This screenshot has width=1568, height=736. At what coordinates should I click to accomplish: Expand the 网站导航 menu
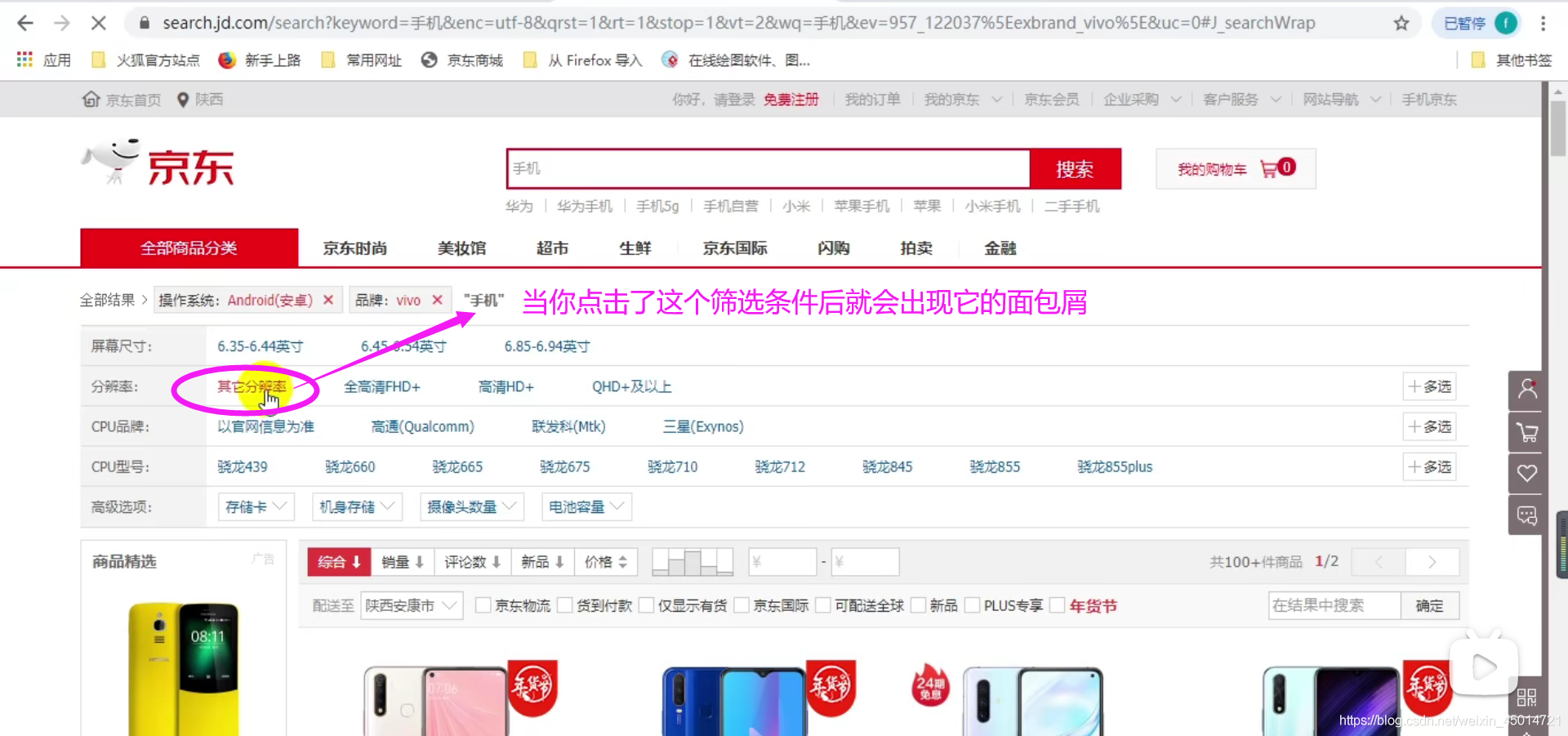point(1341,100)
